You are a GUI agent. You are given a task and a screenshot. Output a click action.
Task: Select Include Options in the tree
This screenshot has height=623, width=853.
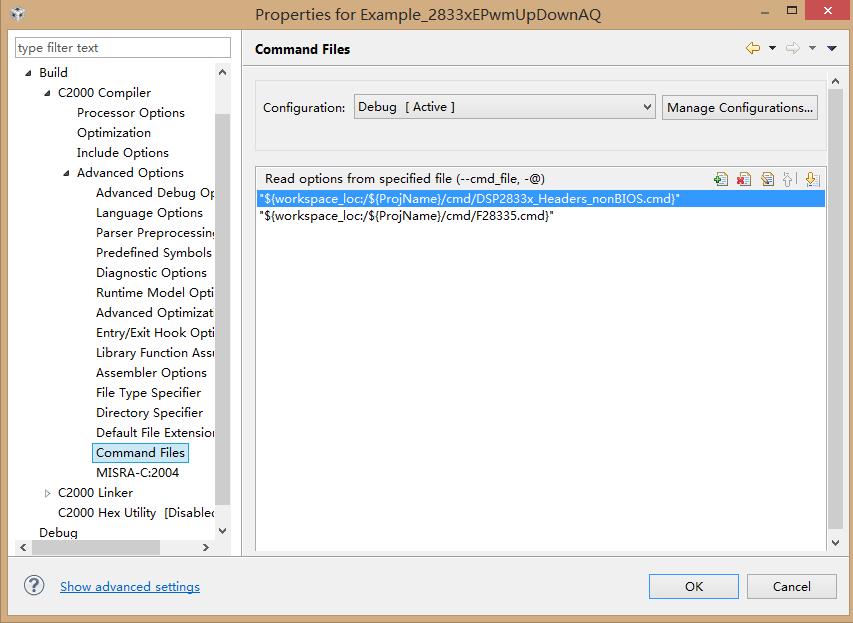click(x=122, y=153)
